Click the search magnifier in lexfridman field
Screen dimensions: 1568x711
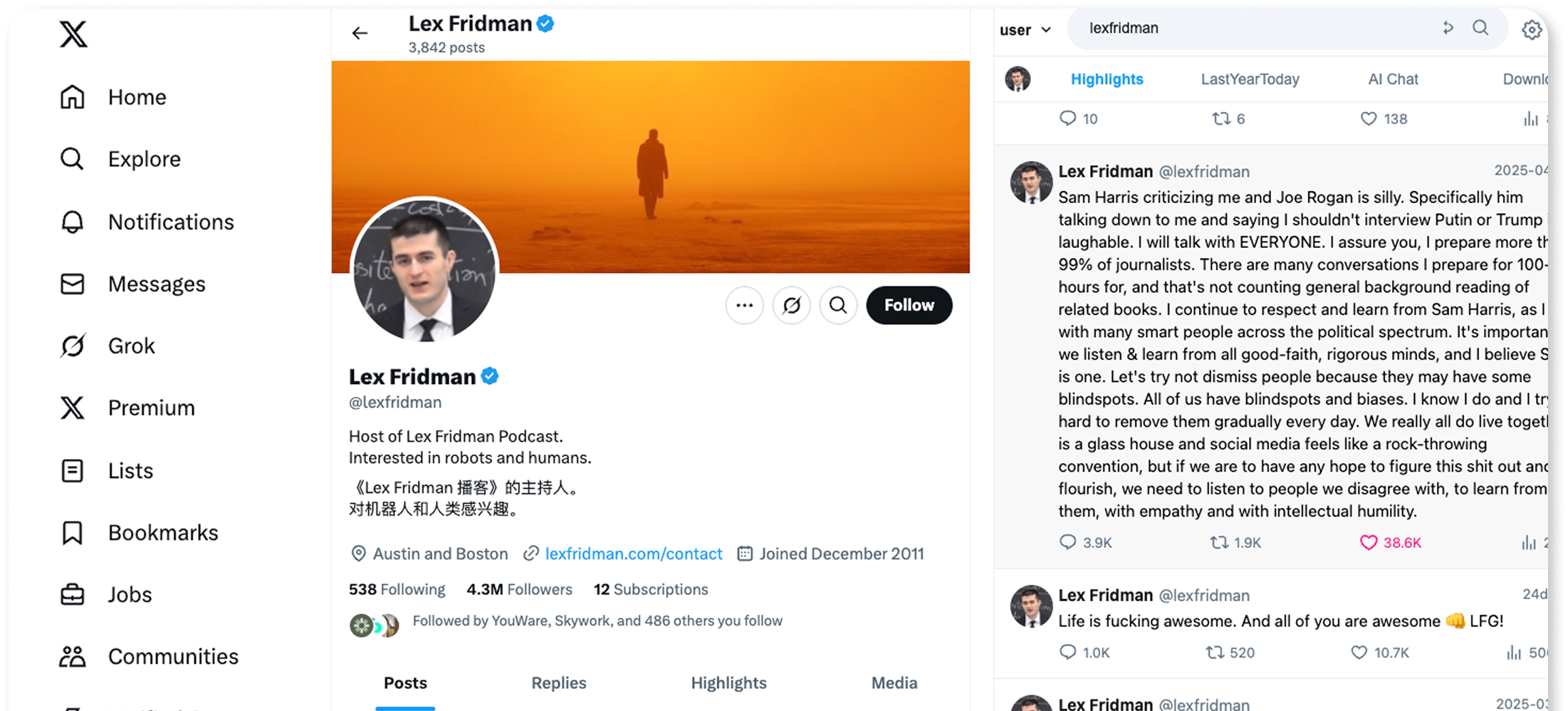1480,28
